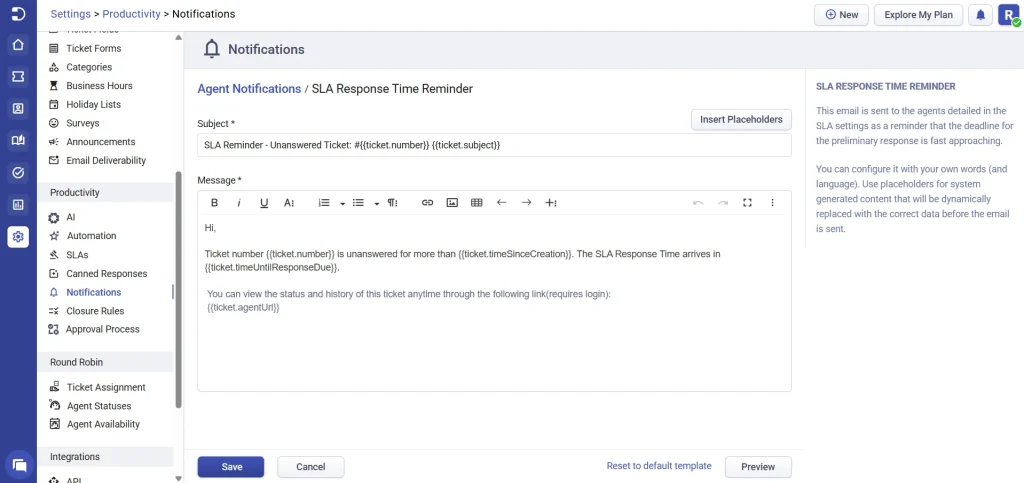Click the redo icon in editor
The width and height of the screenshot is (1024, 483).
(x=723, y=203)
